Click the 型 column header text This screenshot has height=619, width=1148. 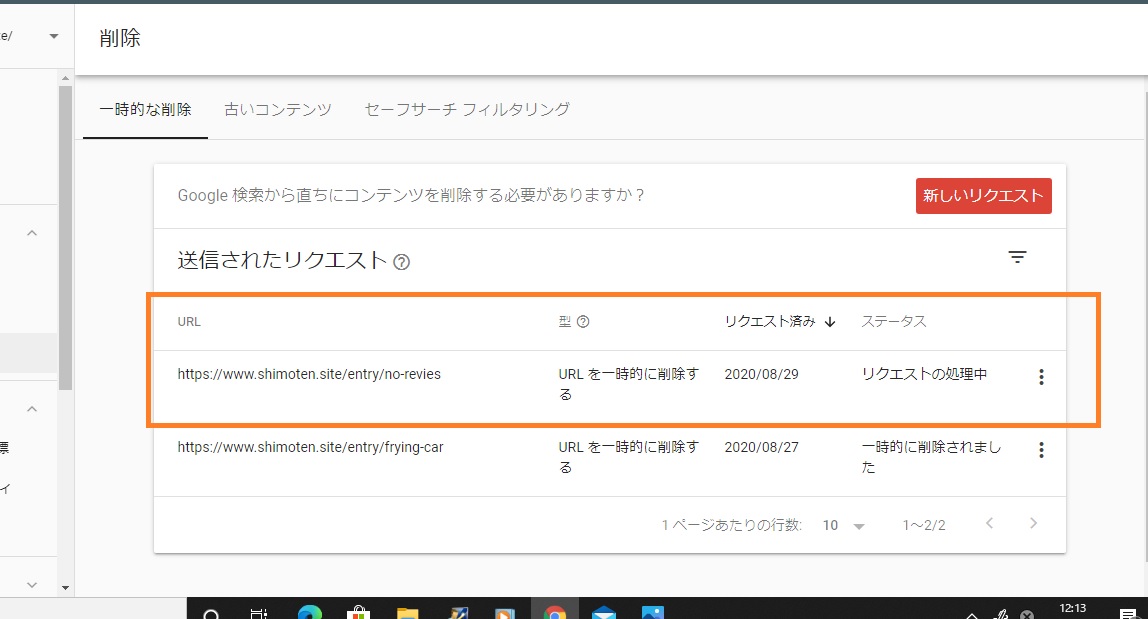click(x=564, y=322)
